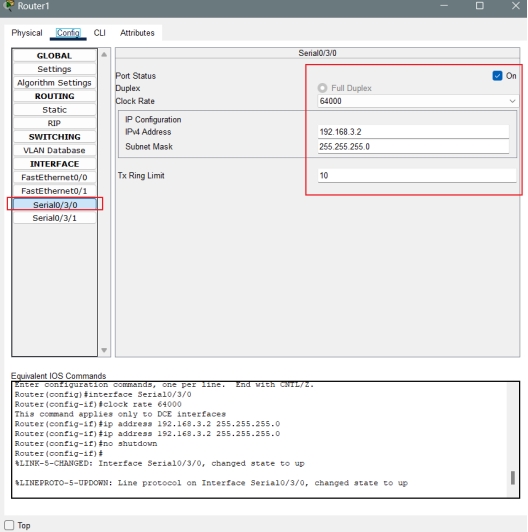Image resolution: width=528 pixels, height=532 pixels.
Task: Open VLAN Database
Action: tap(54, 150)
